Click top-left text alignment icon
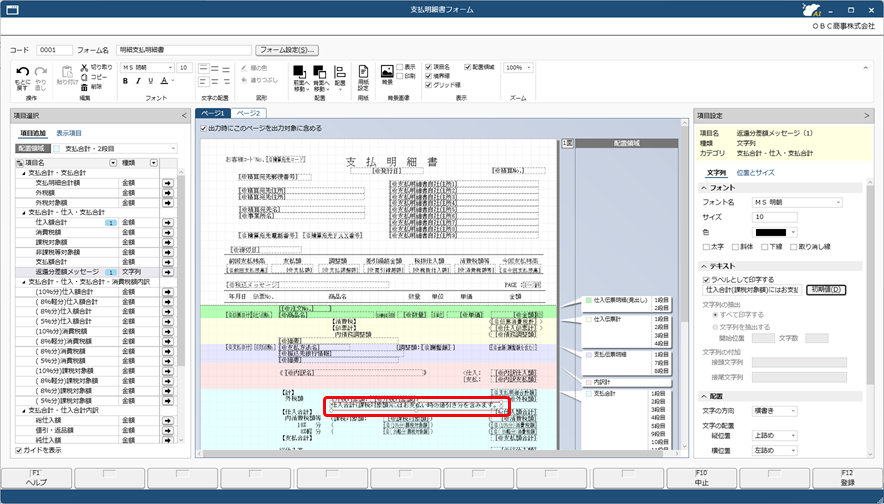This screenshot has width=884, height=504. [204, 69]
